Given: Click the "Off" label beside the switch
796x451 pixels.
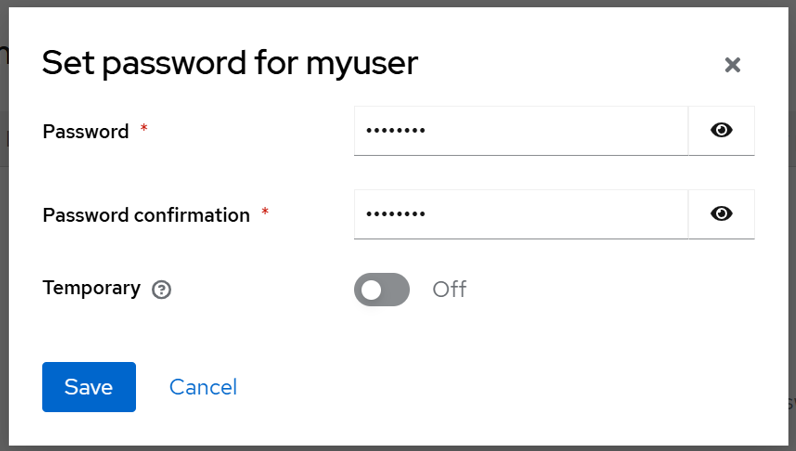Looking at the screenshot, I should [x=449, y=290].
